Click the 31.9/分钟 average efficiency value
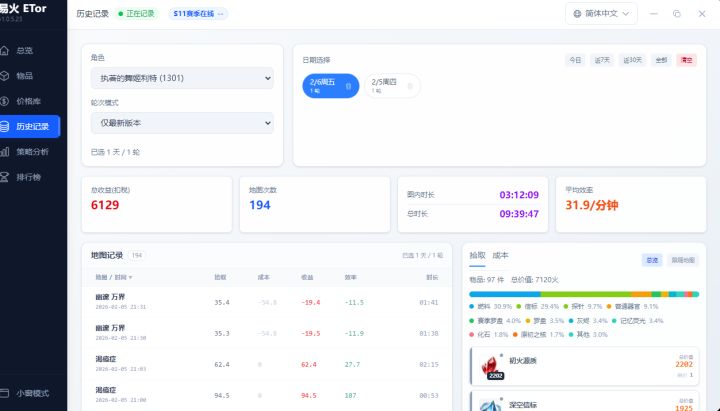720x411 pixels. tap(591, 205)
